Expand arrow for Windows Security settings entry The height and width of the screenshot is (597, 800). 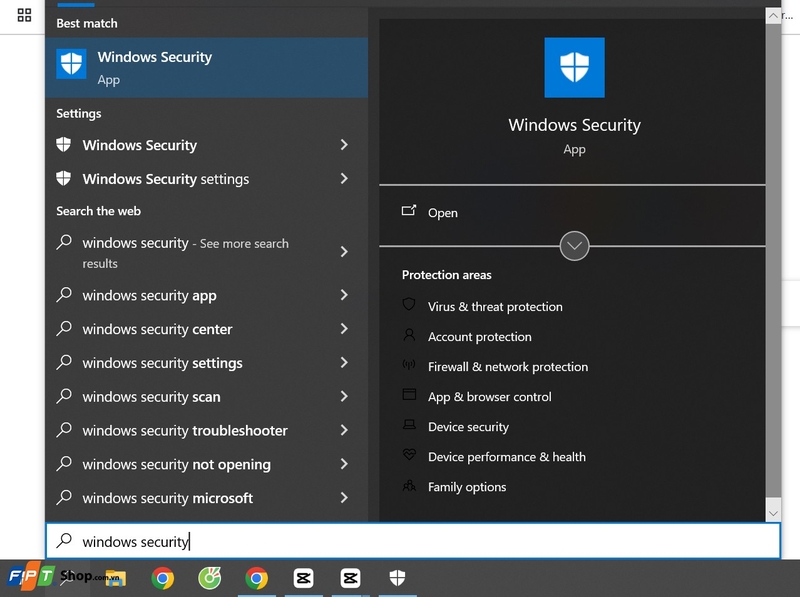coord(344,179)
